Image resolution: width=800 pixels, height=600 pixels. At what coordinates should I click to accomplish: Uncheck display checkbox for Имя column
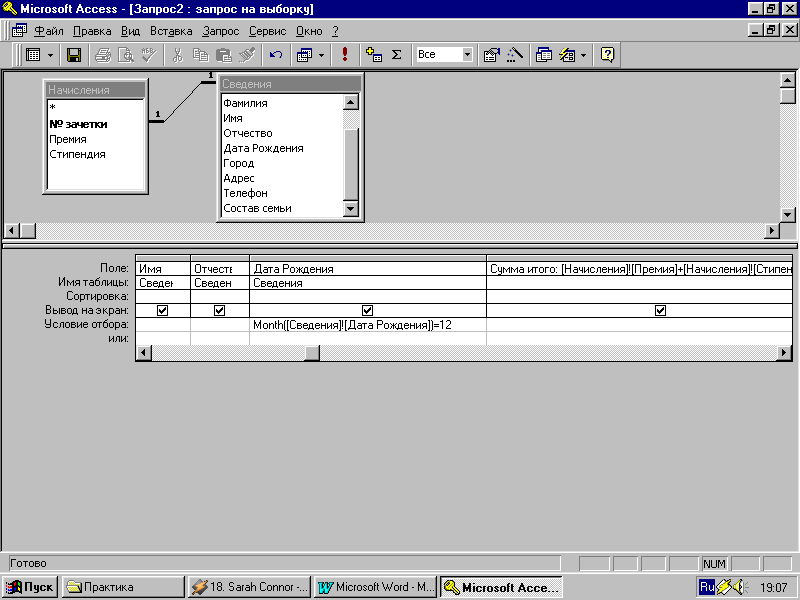point(162,310)
